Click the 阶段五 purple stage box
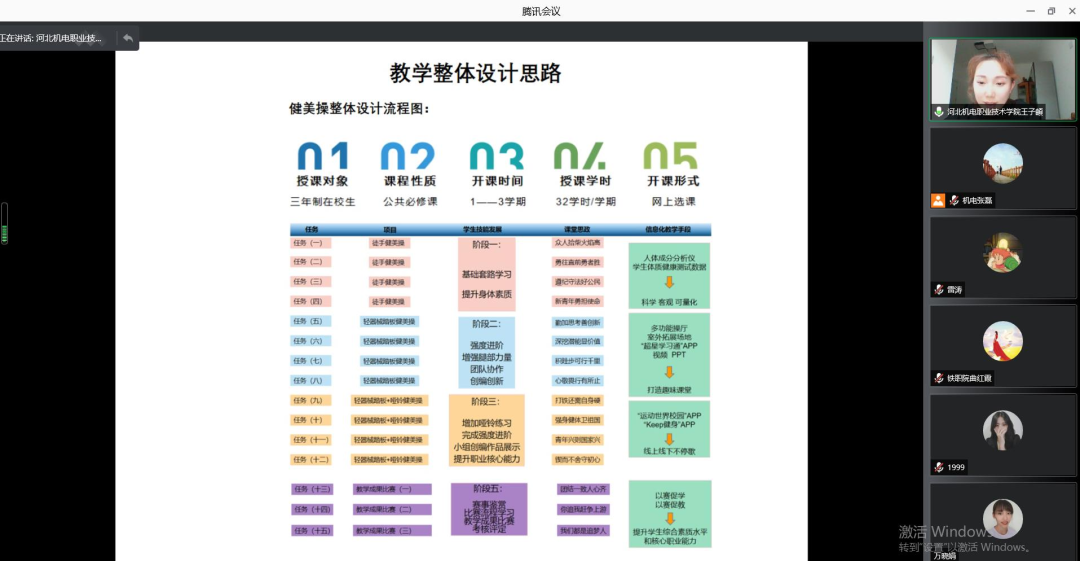1080x561 pixels. pyautogui.click(x=489, y=509)
